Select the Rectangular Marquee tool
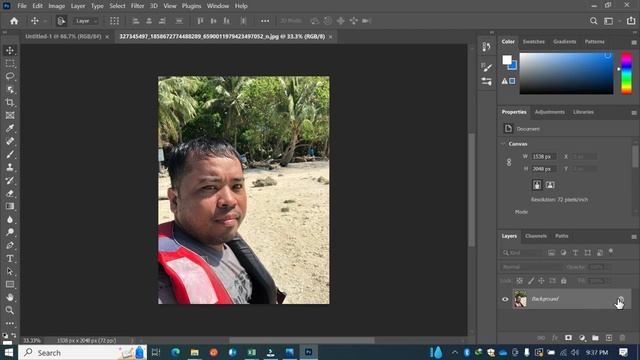The width and height of the screenshot is (640, 360). click(x=10, y=63)
